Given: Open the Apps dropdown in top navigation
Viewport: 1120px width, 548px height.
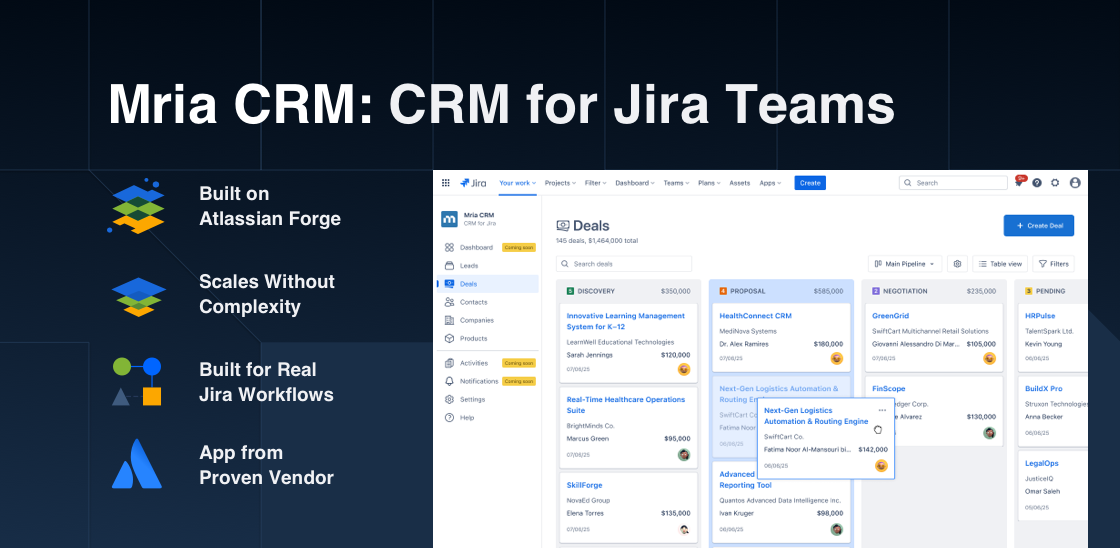Looking at the screenshot, I should click(770, 183).
